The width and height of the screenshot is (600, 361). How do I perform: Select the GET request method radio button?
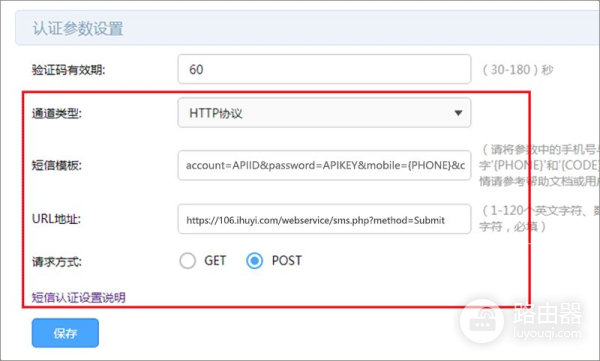pyautogui.click(x=188, y=261)
